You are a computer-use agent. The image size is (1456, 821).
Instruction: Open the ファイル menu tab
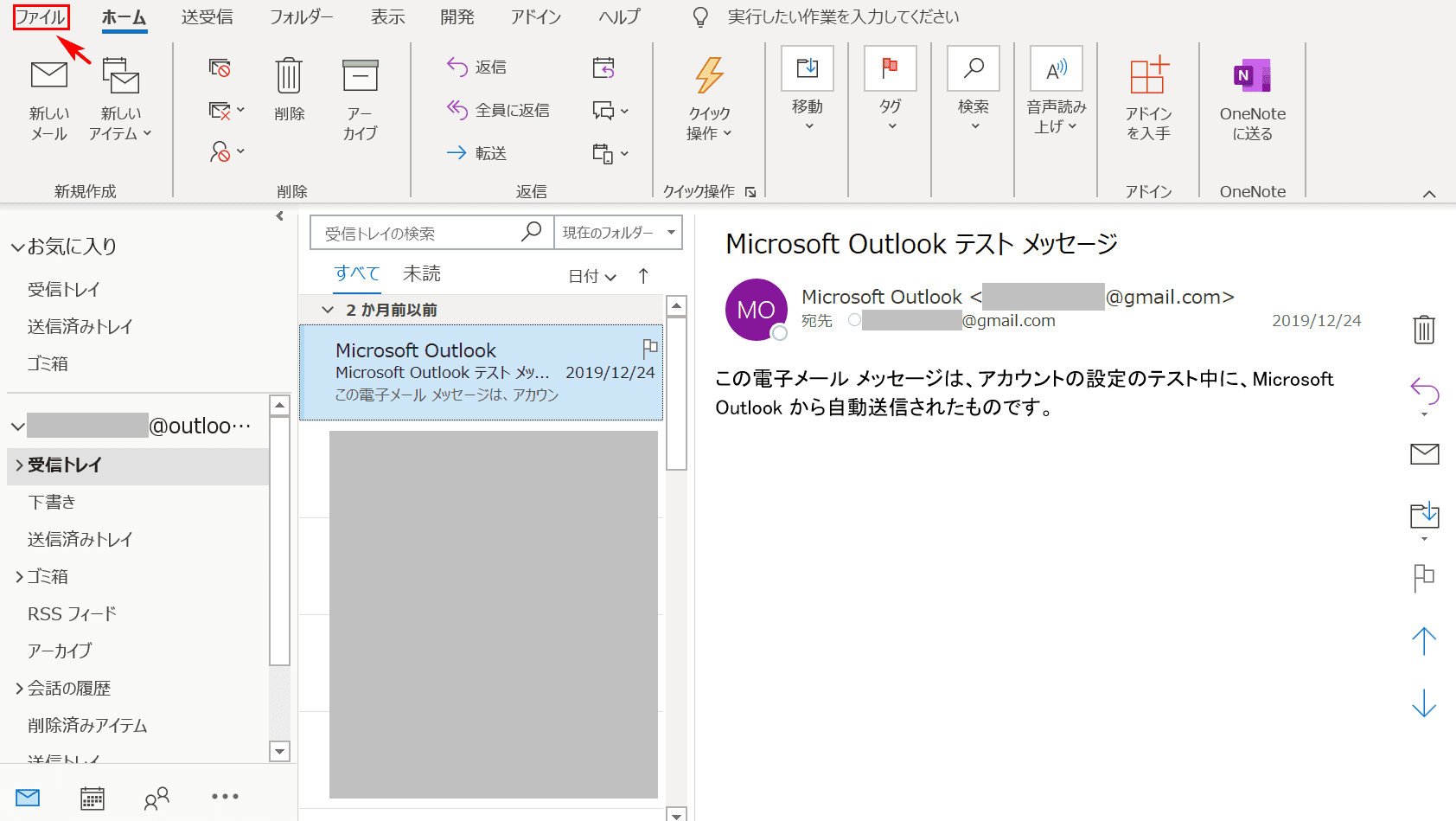(x=41, y=17)
